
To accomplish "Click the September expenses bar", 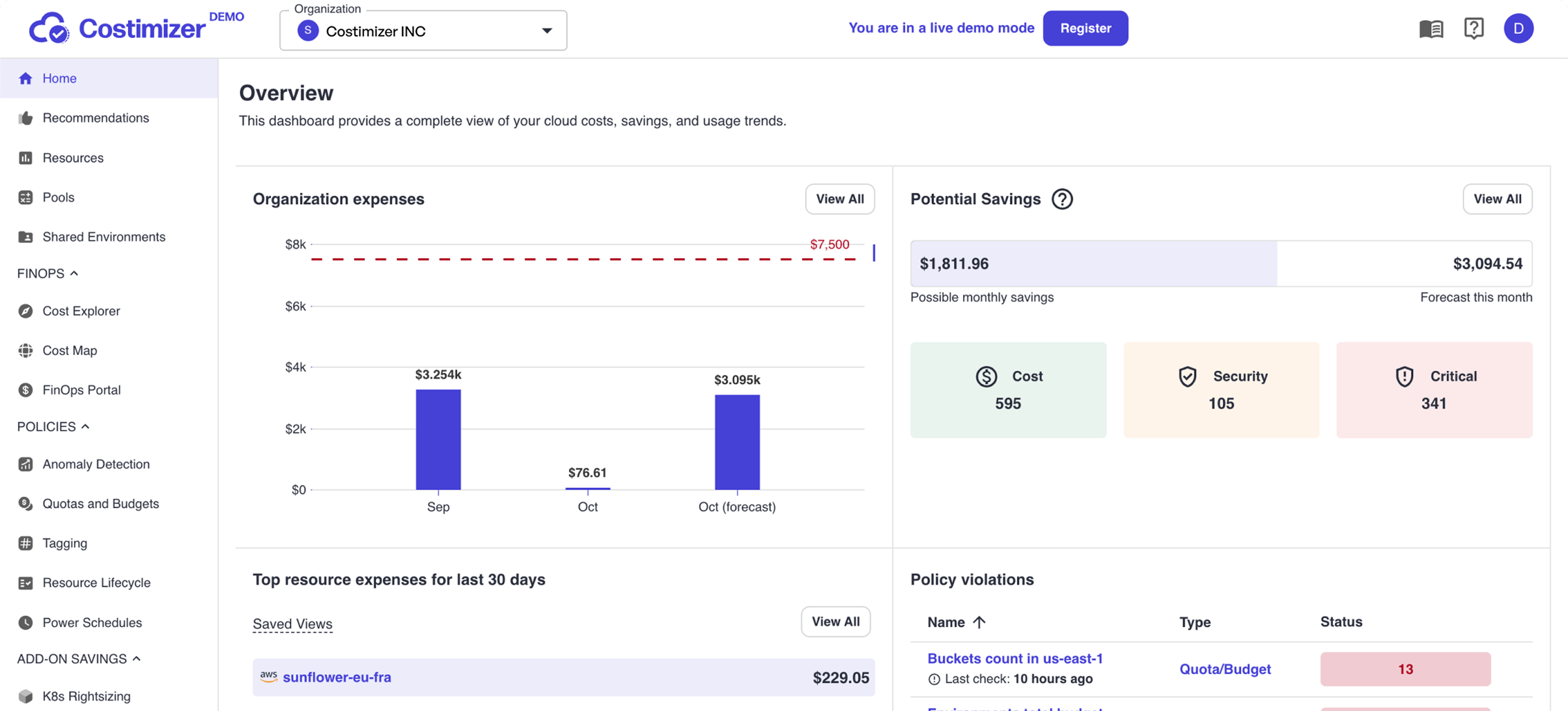I will (x=438, y=439).
